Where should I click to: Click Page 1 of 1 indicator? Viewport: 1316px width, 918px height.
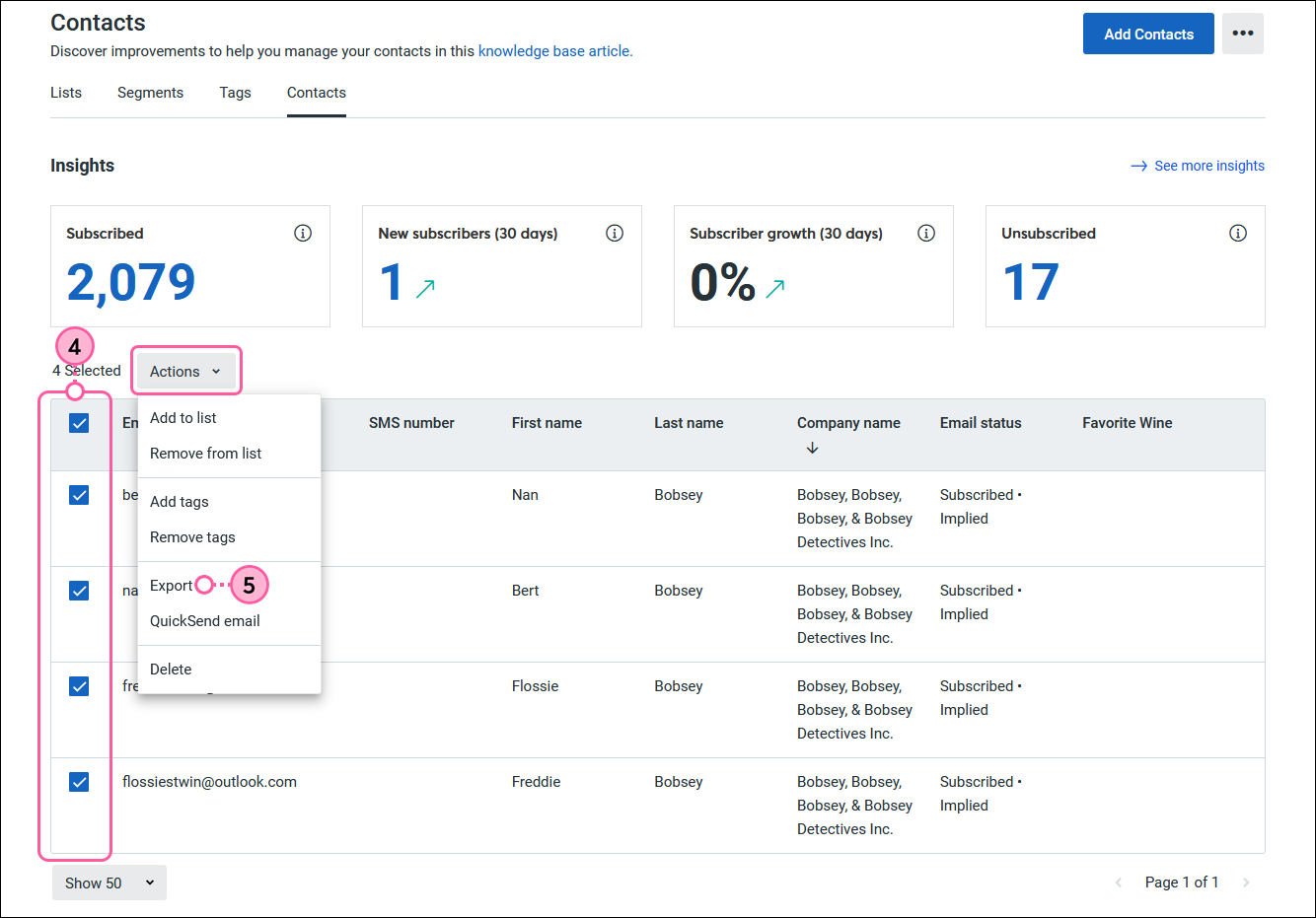coord(1182,883)
